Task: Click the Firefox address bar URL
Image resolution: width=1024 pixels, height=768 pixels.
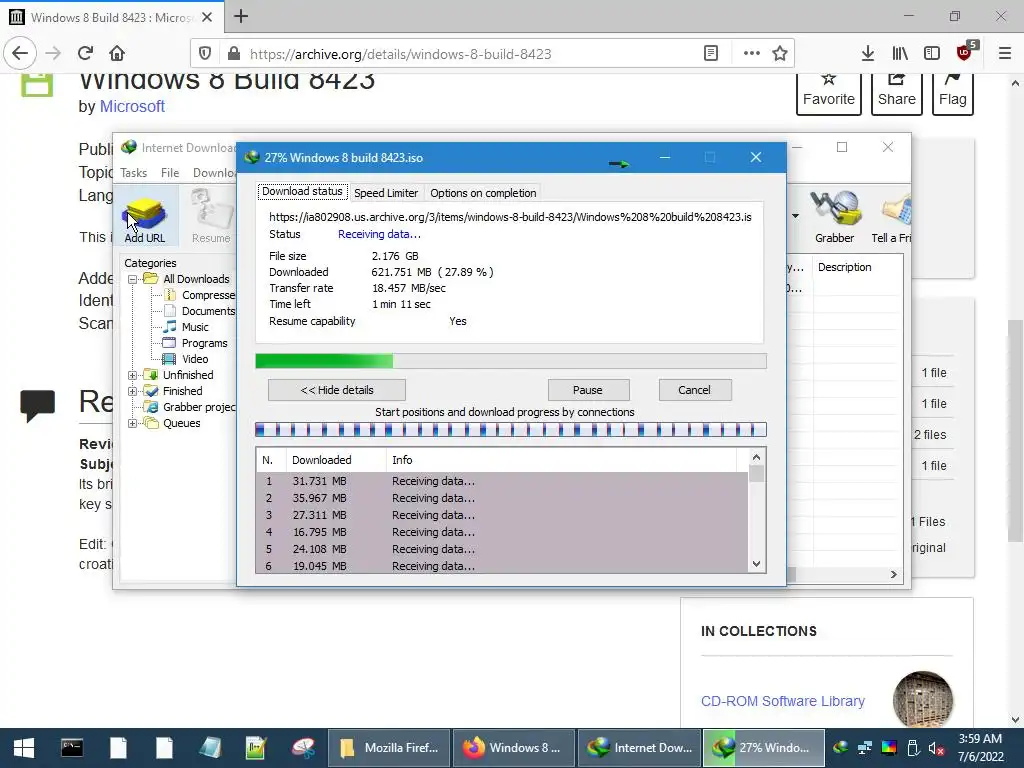Action: (400, 54)
